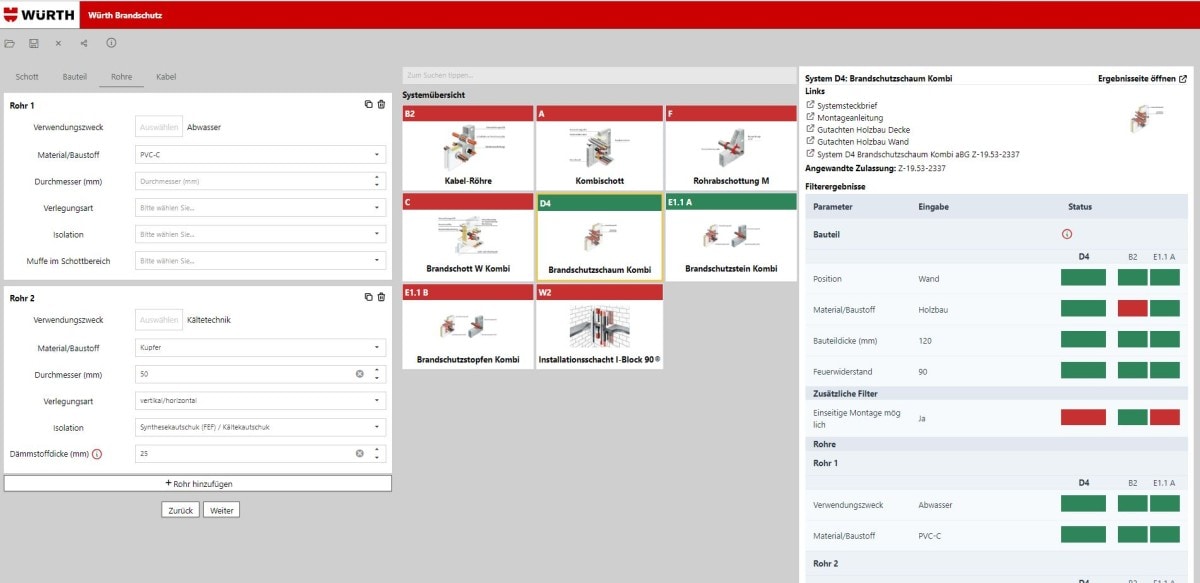The width and height of the screenshot is (1200, 583).
Task: Click Auswählen for Rohr 2 Verwendungszweck
Action: click(159, 320)
